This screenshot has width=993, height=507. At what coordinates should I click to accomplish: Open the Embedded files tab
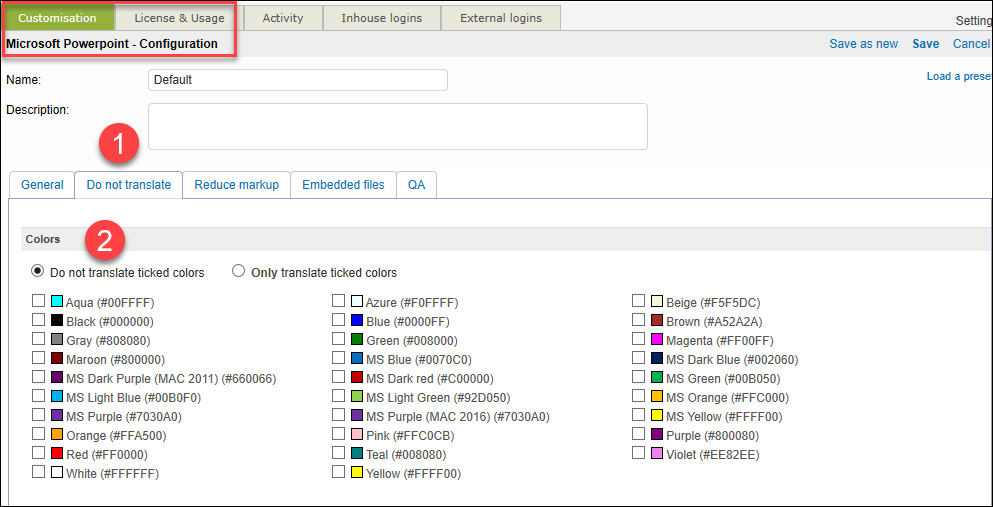click(343, 185)
